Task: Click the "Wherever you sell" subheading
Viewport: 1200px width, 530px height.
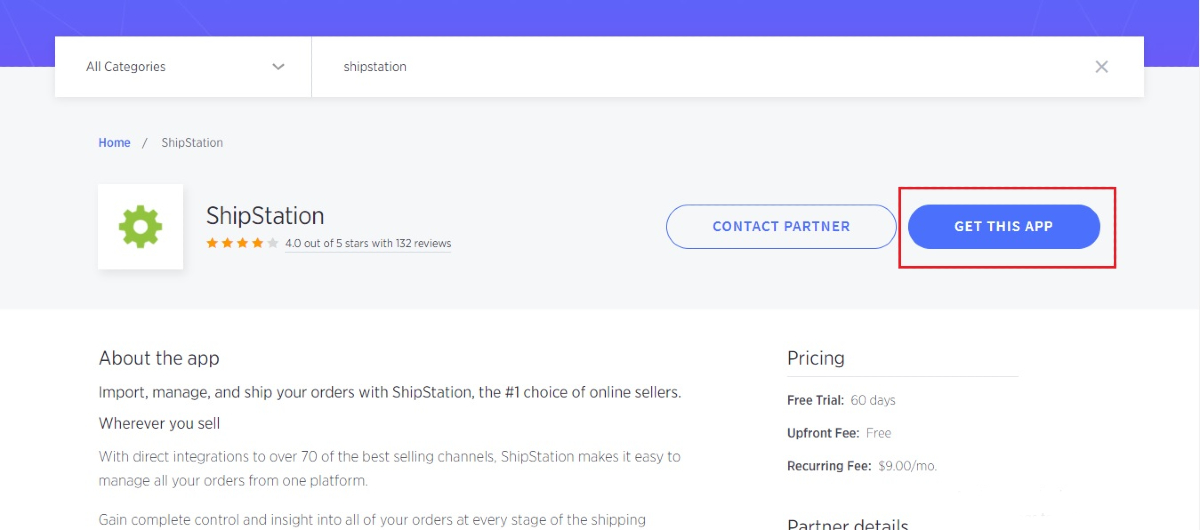Action: click(x=159, y=424)
